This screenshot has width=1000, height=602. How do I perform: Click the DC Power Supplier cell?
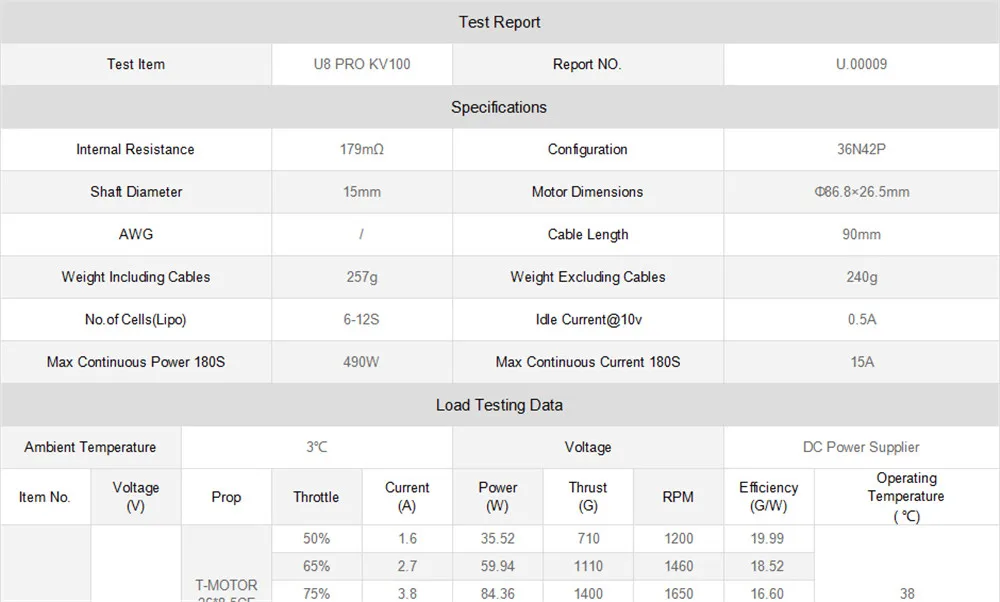pyautogui.click(x=861, y=447)
